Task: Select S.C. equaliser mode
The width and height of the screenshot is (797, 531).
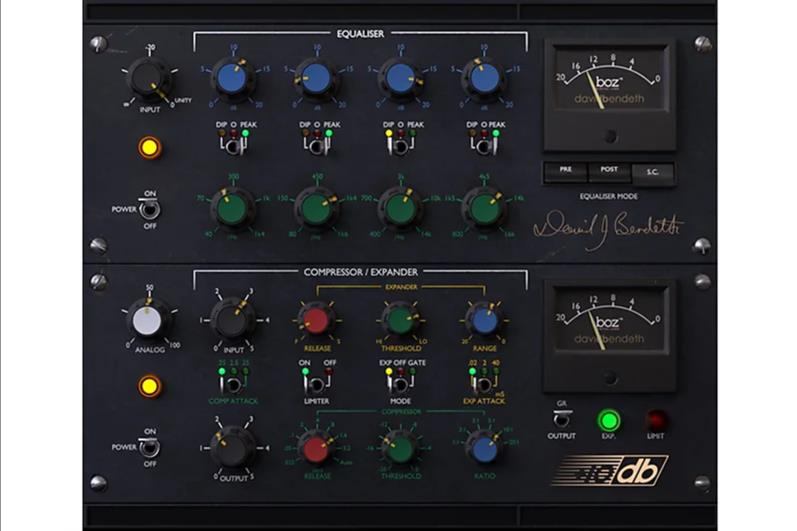Action: coord(653,173)
